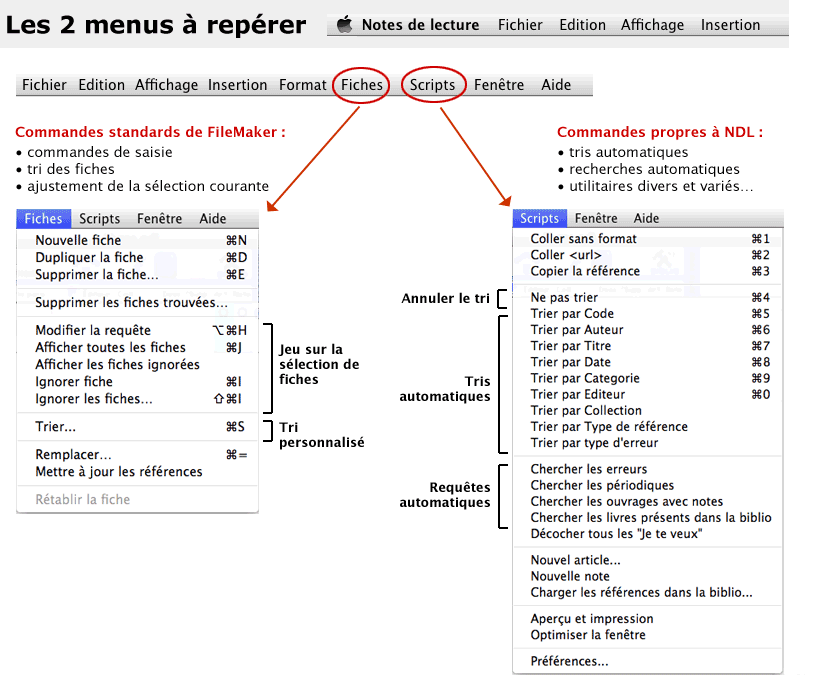Image resolution: width=817 pixels, height=675 pixels.
Task: Choose Trier par type d'erreur
Action: pos(648,443)
